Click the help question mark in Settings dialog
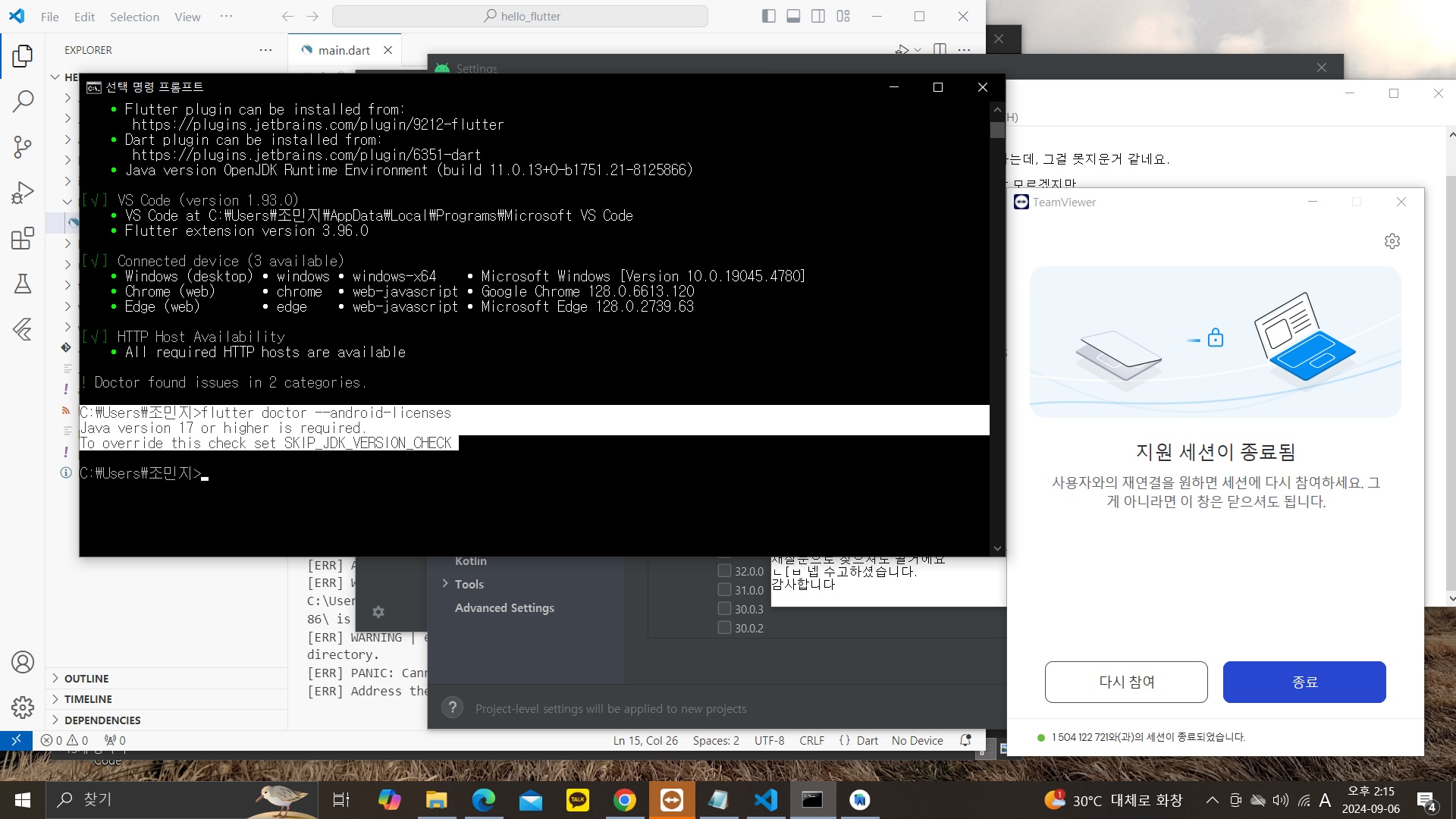Screen dimensions: 1456x819 pyautogui.click(x=453, y=708)
